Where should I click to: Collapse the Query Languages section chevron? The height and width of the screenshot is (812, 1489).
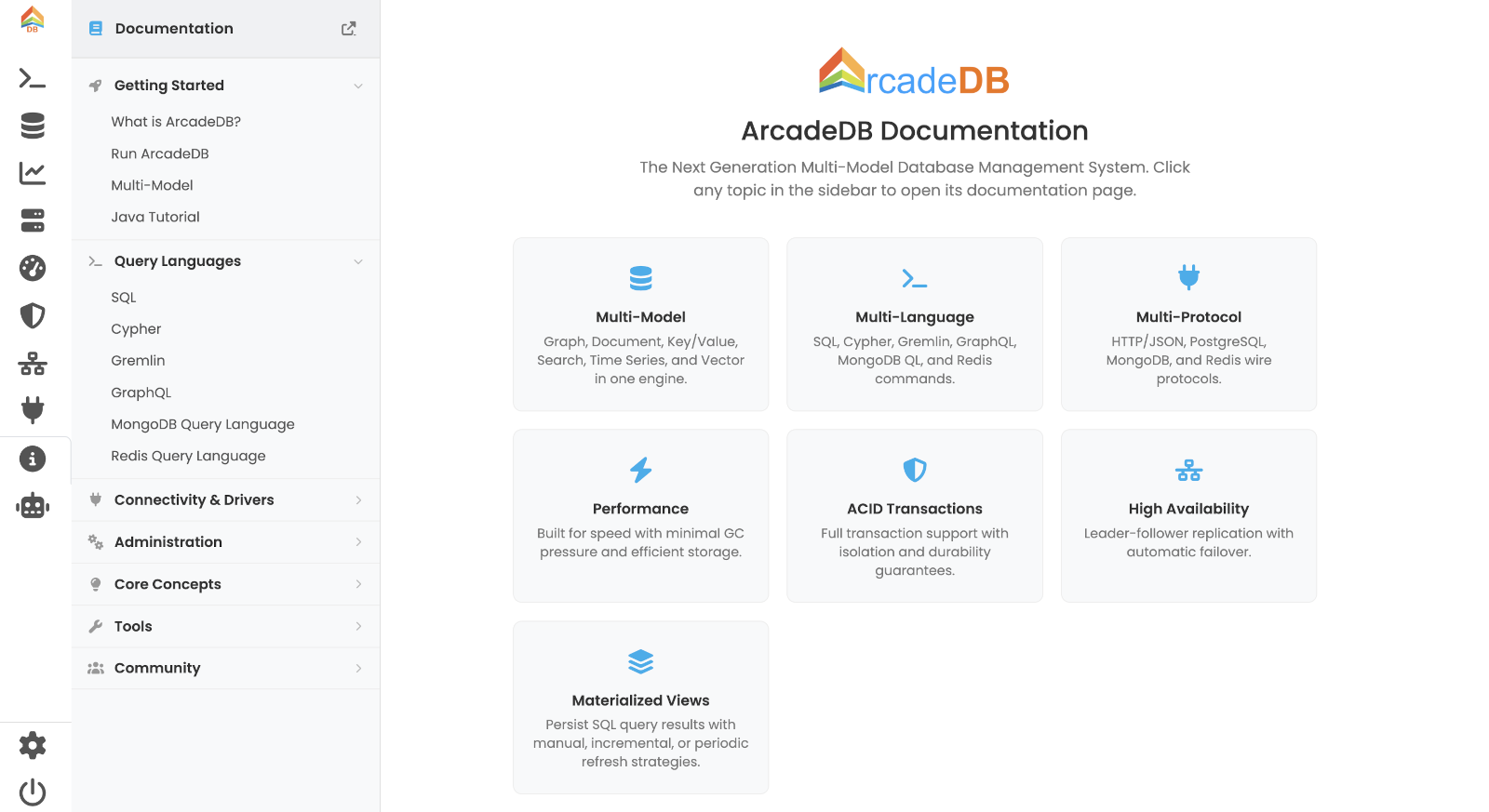(x=358, y=261)
